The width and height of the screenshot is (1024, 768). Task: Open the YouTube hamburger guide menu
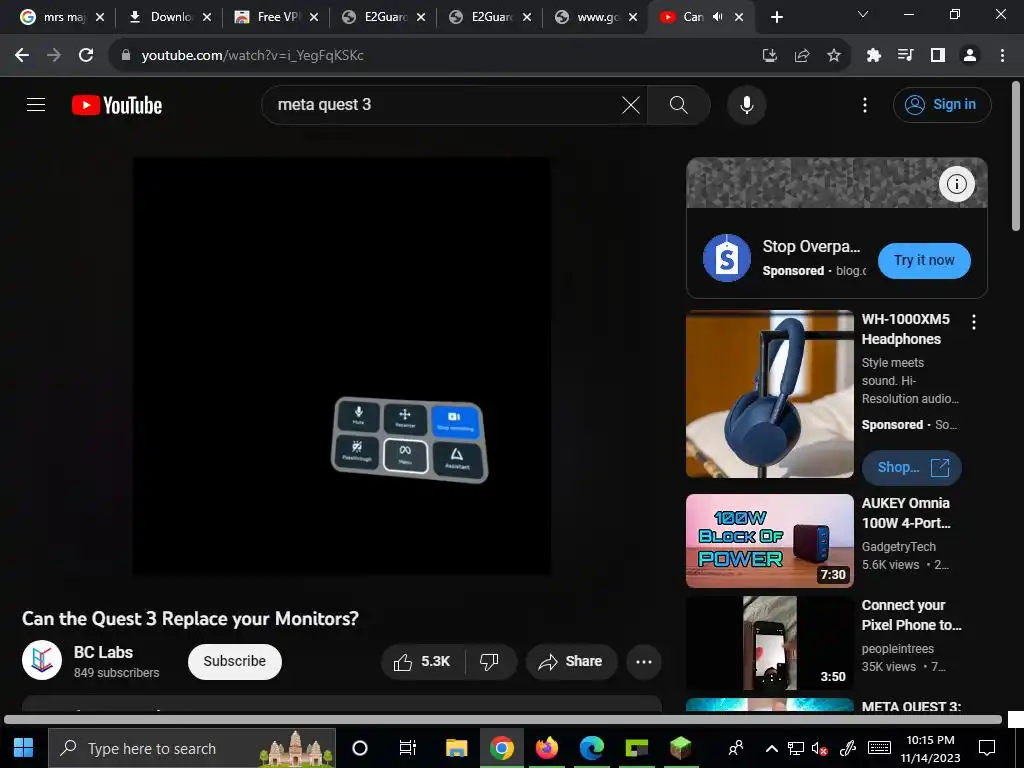pyautogui.click(x=36, y=104)
